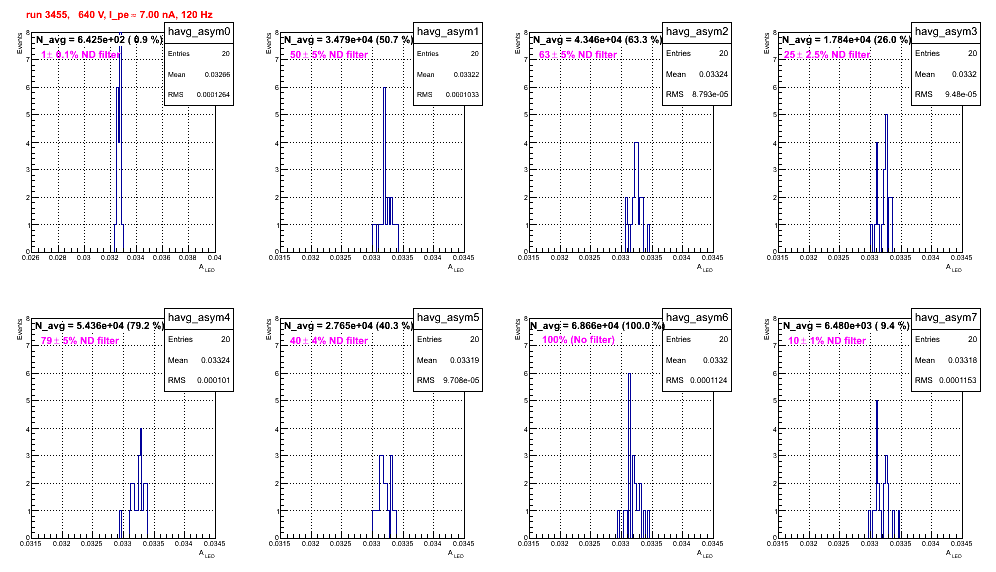
Task: Click Mean value 0.03322 in havg_asym1
Action: (466, 74)
